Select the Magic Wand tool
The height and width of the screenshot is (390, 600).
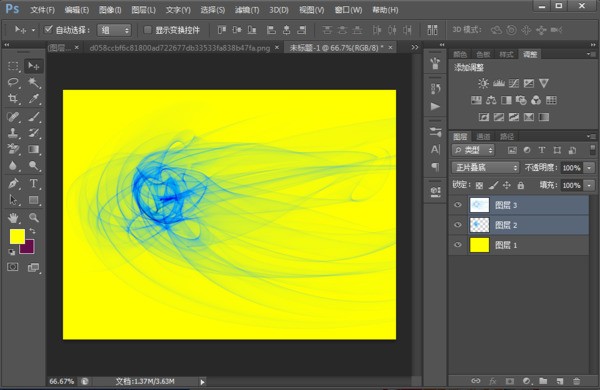34,82
